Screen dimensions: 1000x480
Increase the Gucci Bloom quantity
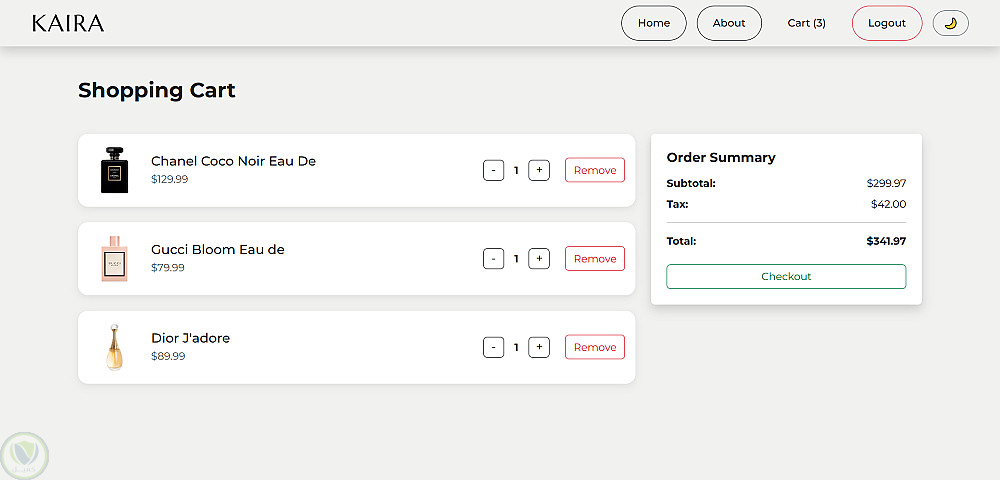(x=539, y=259)
